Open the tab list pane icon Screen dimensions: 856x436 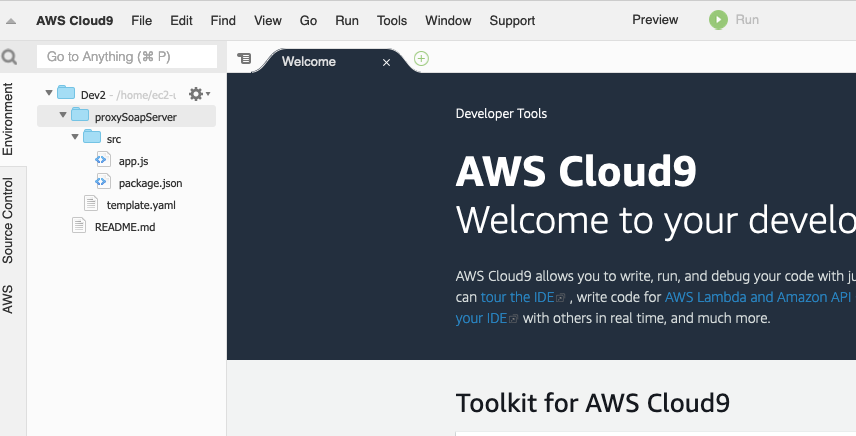pos(244,58)
